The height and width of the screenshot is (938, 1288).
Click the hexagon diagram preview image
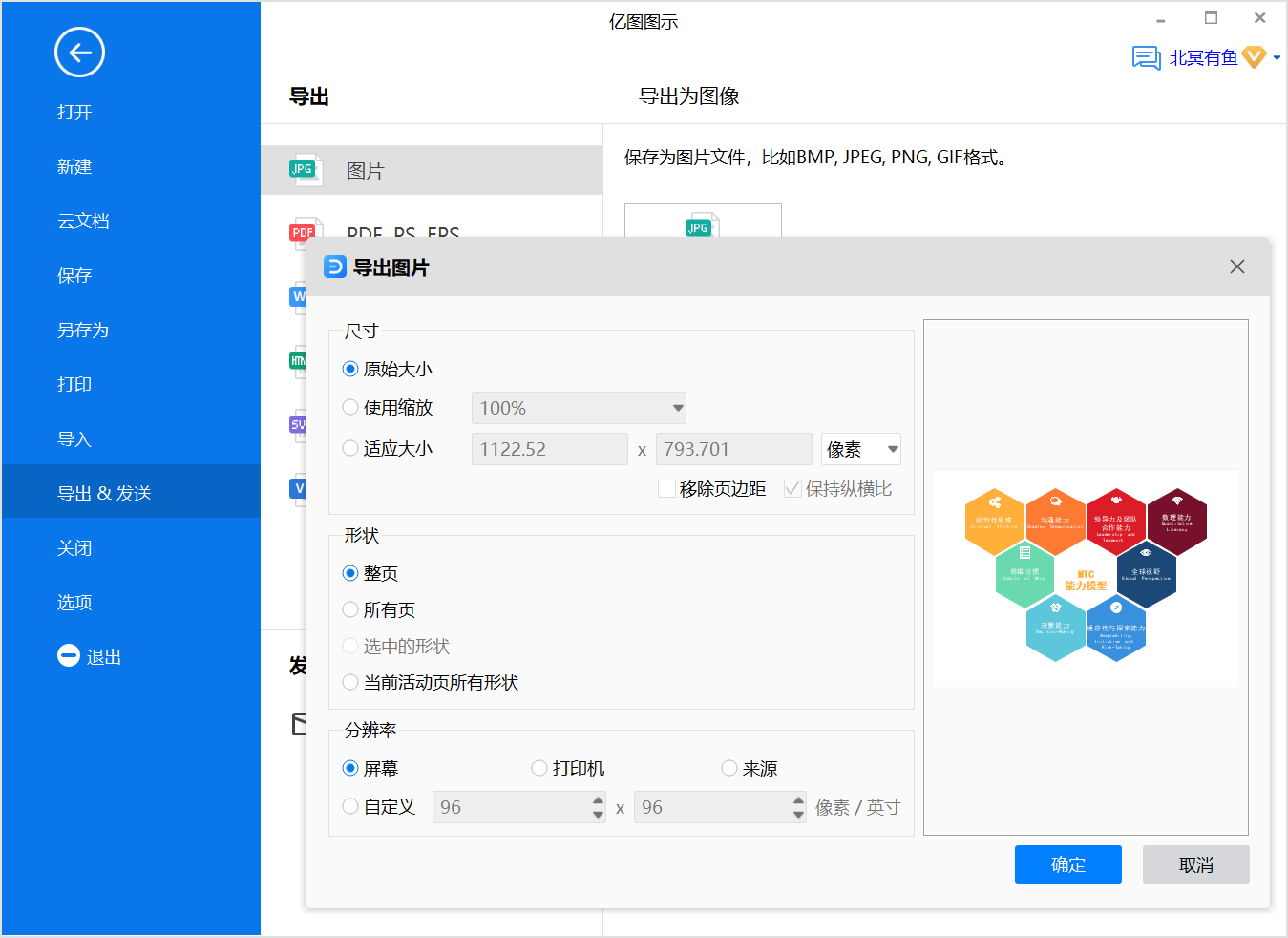pos(1086,577)
